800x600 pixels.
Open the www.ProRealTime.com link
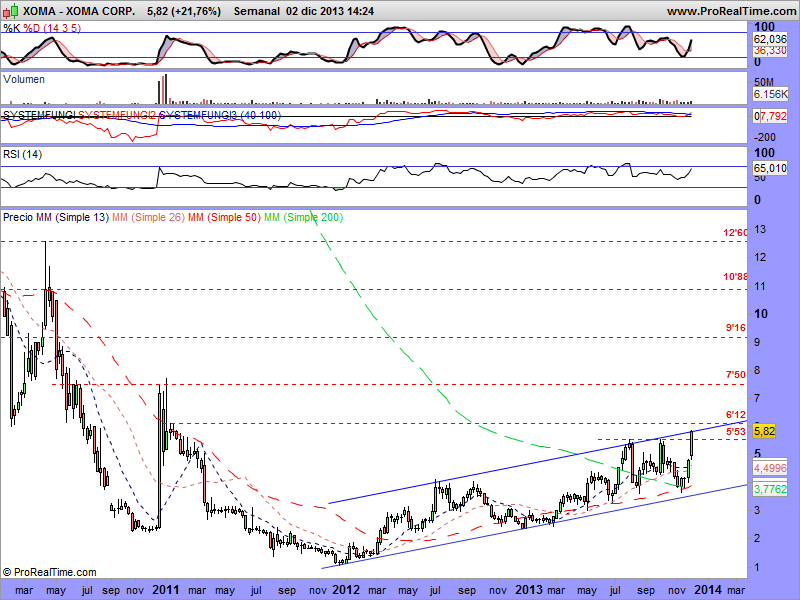pos(733,11)
